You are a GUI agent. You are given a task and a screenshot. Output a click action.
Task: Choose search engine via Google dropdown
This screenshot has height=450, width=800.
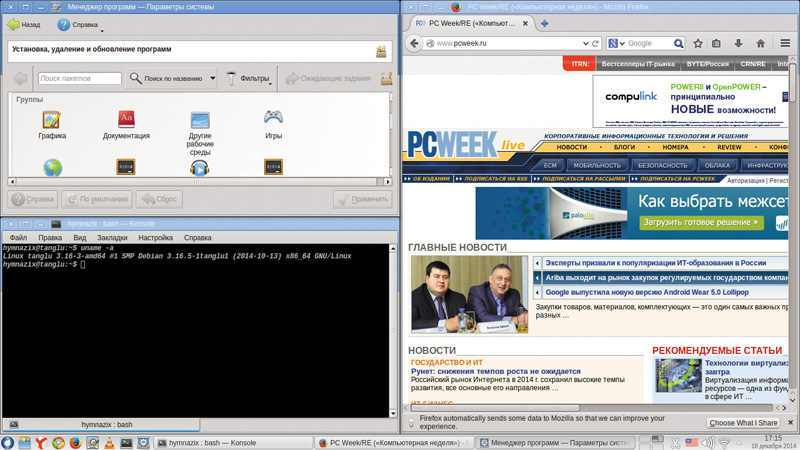tap(617, 43)
